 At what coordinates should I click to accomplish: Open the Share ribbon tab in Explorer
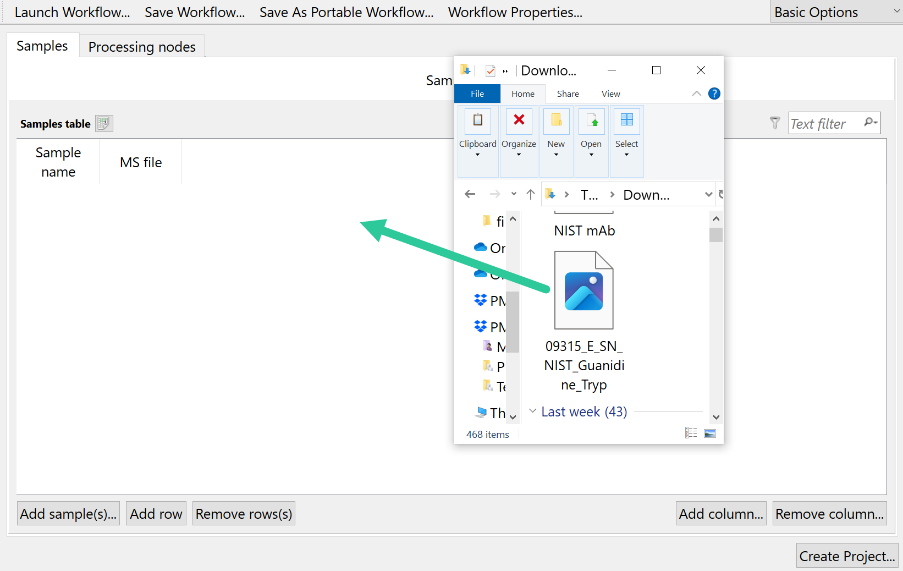(568, 94)
